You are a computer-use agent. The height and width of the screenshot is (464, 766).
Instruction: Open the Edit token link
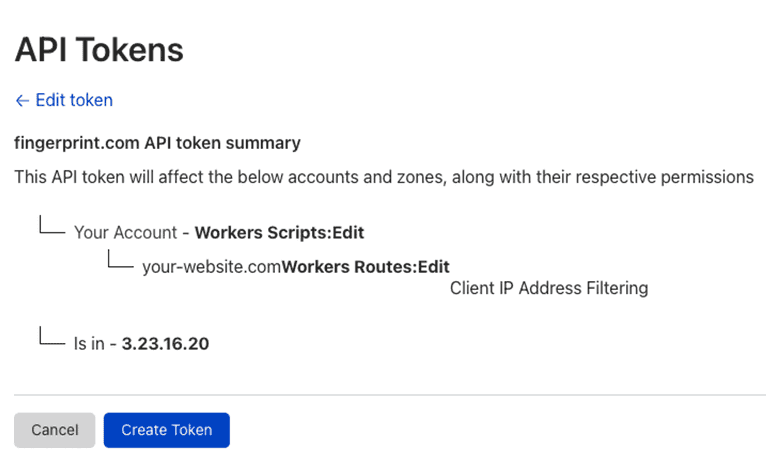pos(73,100)
